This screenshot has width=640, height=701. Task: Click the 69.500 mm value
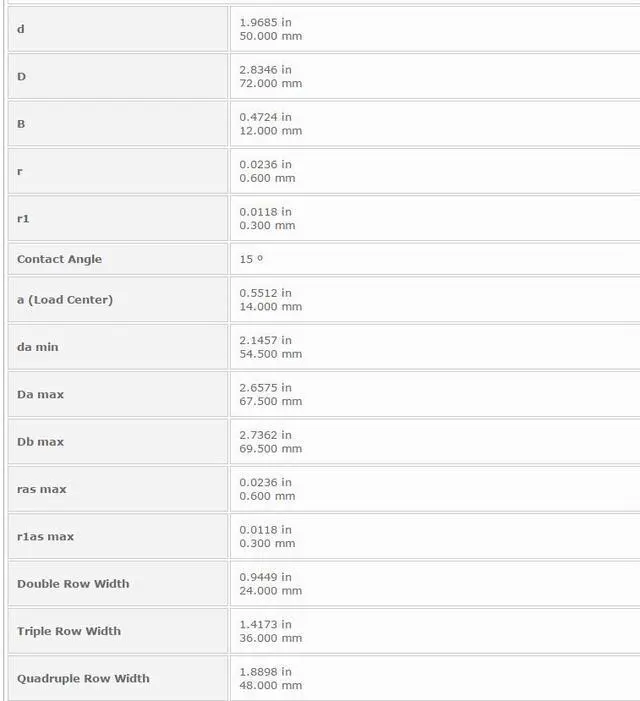(x=270, y=449)
